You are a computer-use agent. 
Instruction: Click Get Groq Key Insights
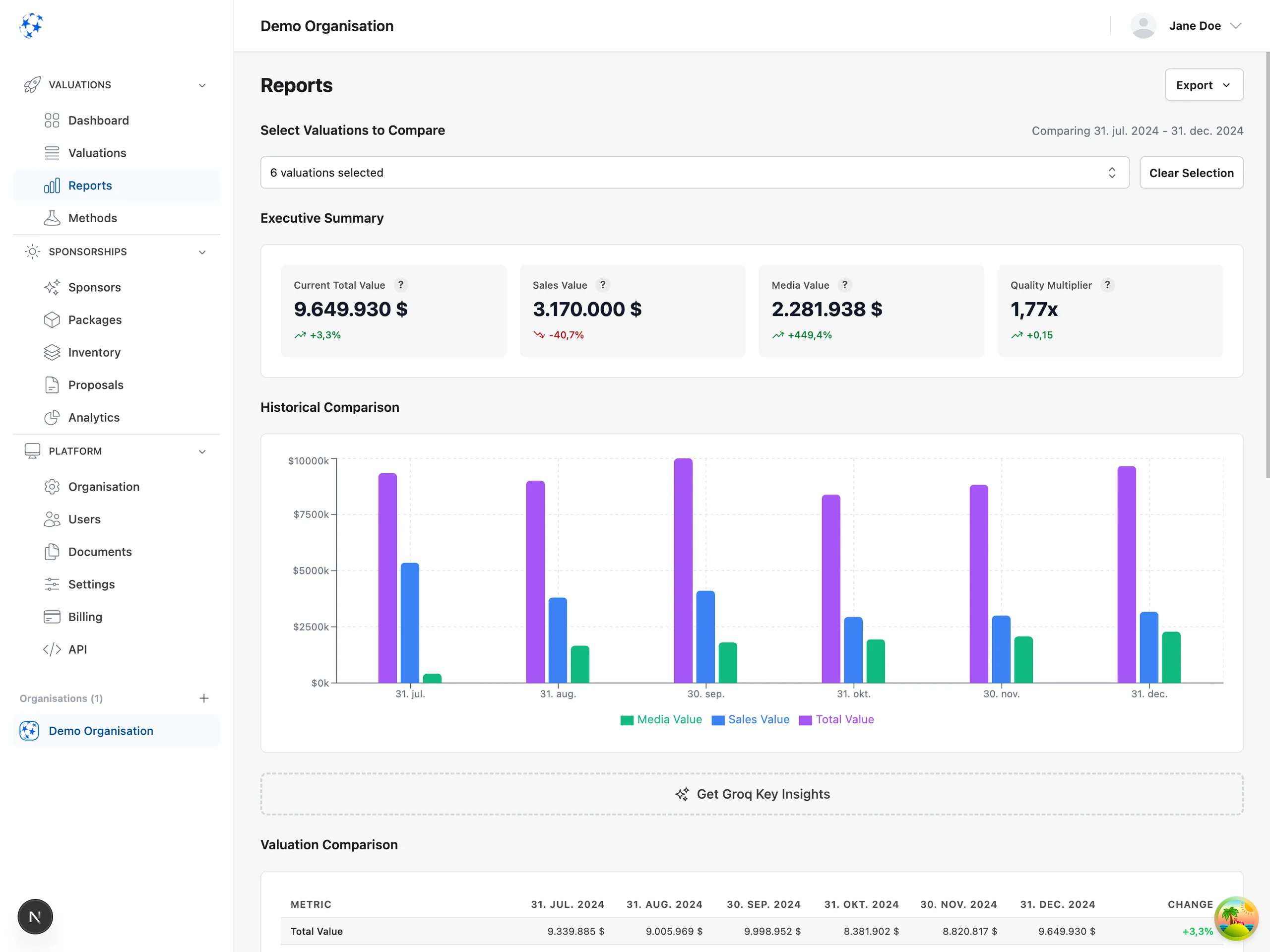click(x=752, y=794)
